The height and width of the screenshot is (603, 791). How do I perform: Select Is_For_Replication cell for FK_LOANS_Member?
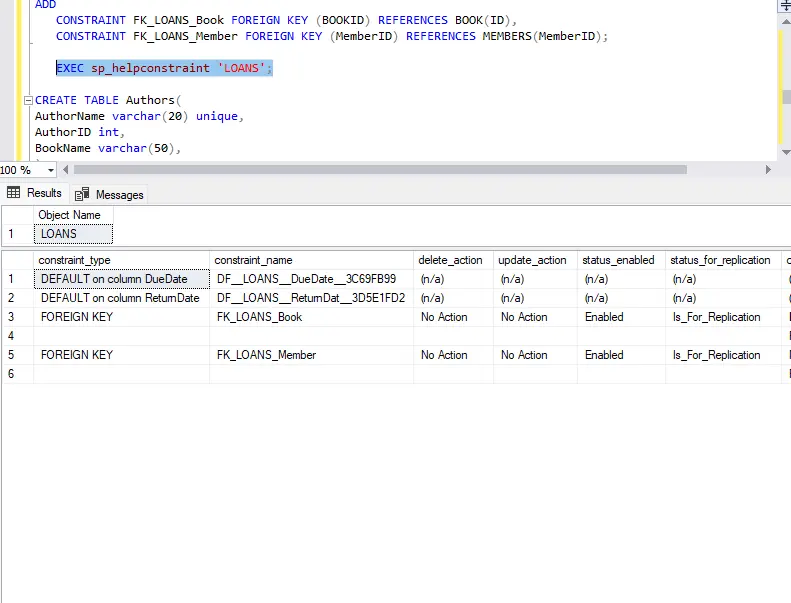[723, 355]
